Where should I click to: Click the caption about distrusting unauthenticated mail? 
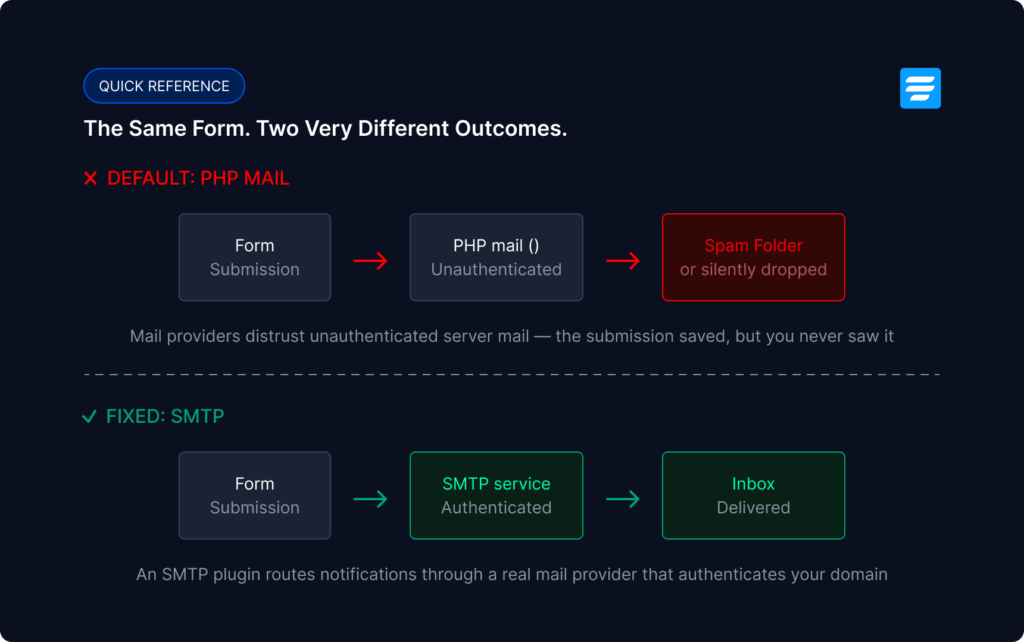point(512,336)
